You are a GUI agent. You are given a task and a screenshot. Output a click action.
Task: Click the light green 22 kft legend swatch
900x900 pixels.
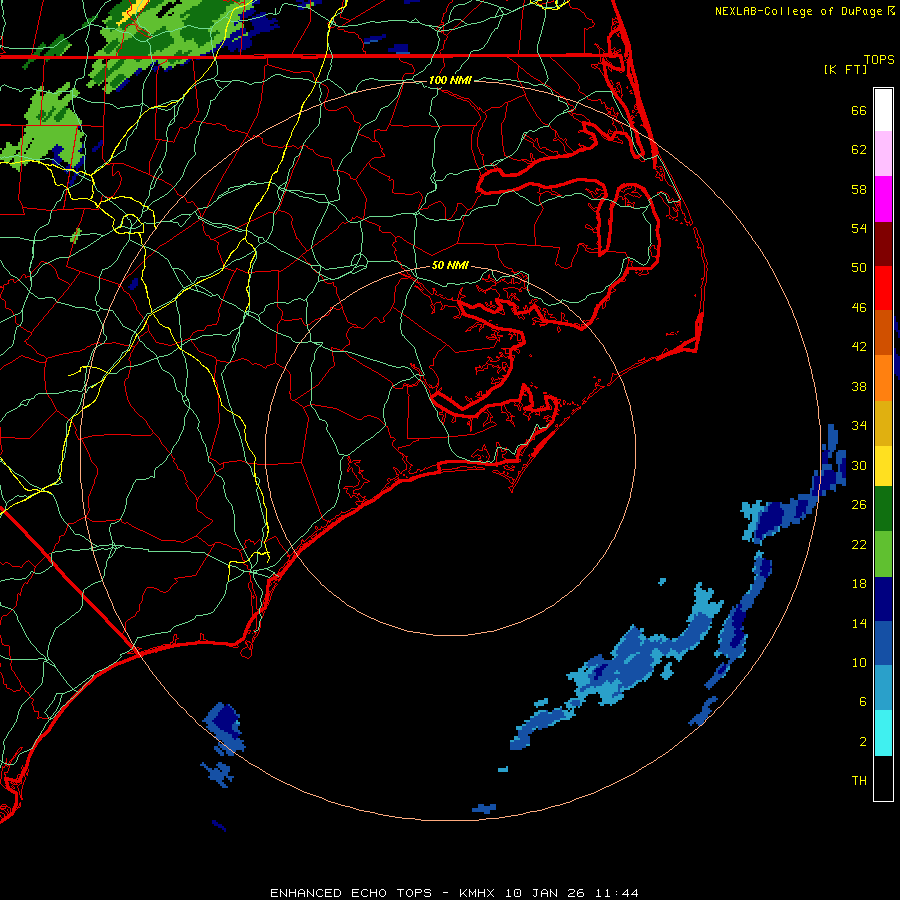pyautogui.click(x=883, y=554)
